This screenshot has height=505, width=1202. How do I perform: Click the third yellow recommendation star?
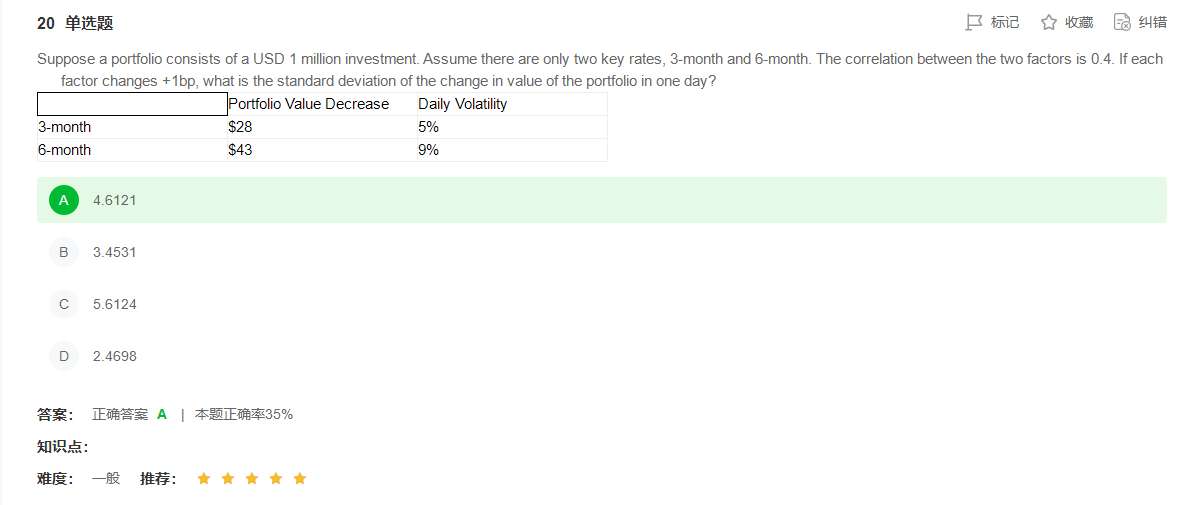click(x=252, y=479)
